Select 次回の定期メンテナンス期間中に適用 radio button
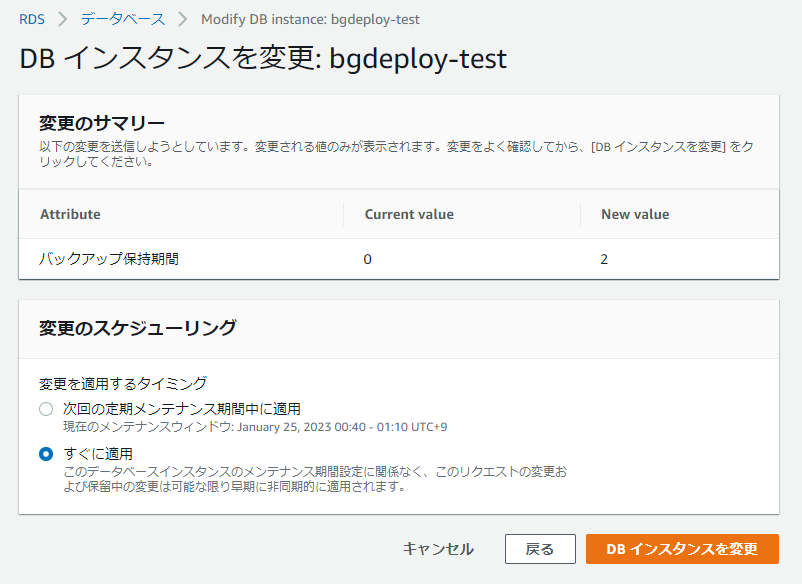 pos(46,409)
